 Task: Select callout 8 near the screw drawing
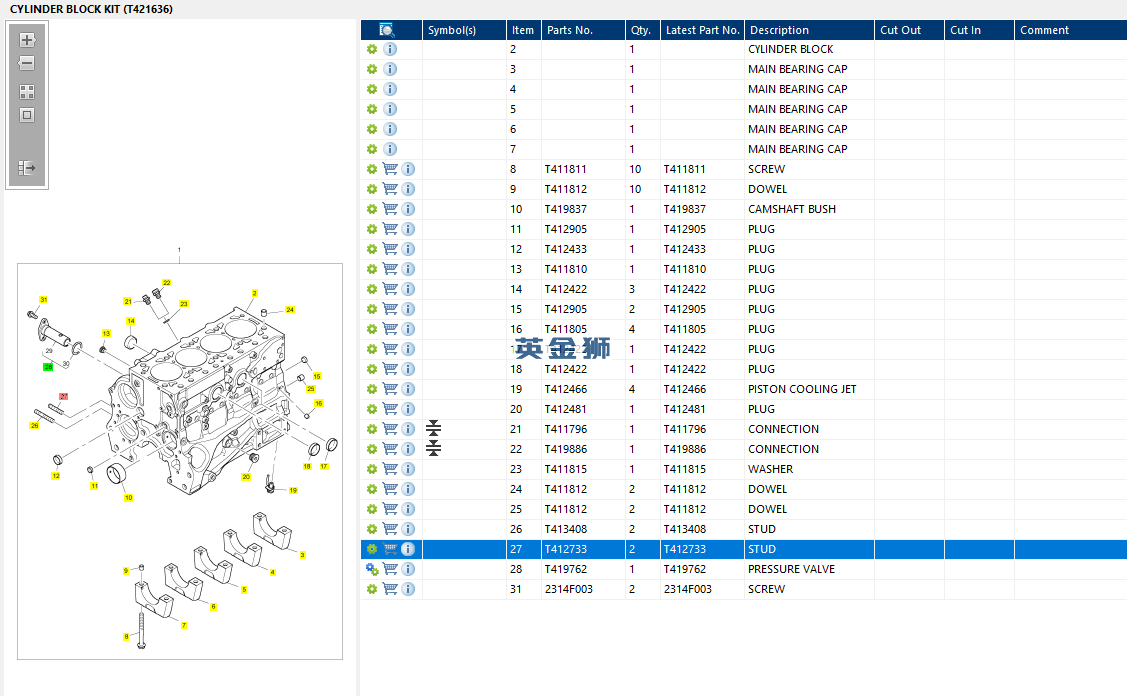(126, 636)
